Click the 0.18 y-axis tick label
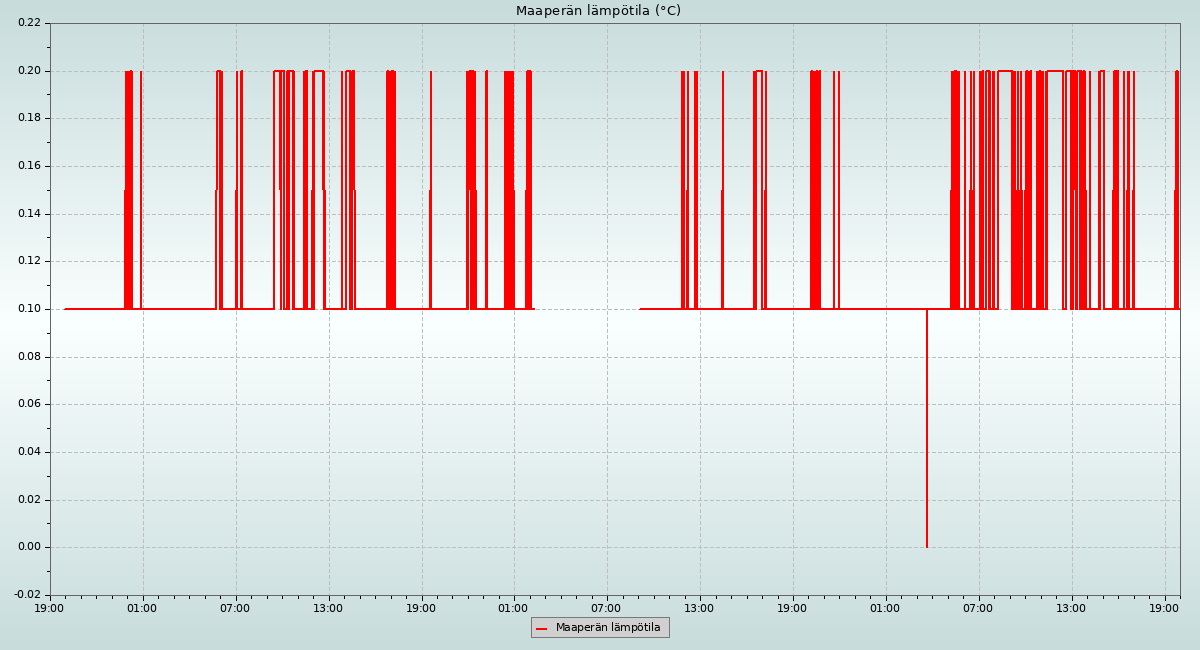Screen dimensions: 1200x650 29,118
